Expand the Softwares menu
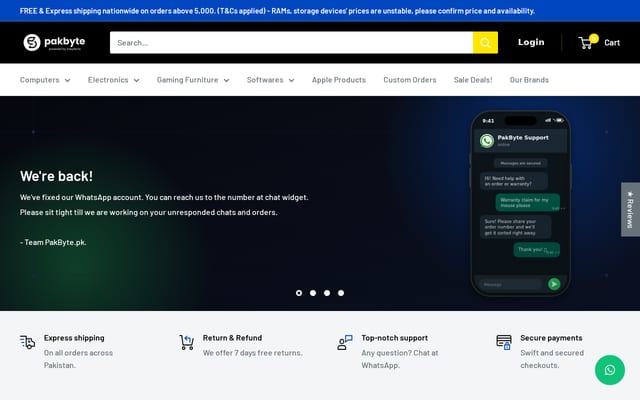Viewport: 640px width, 400px height. (270, 80)
